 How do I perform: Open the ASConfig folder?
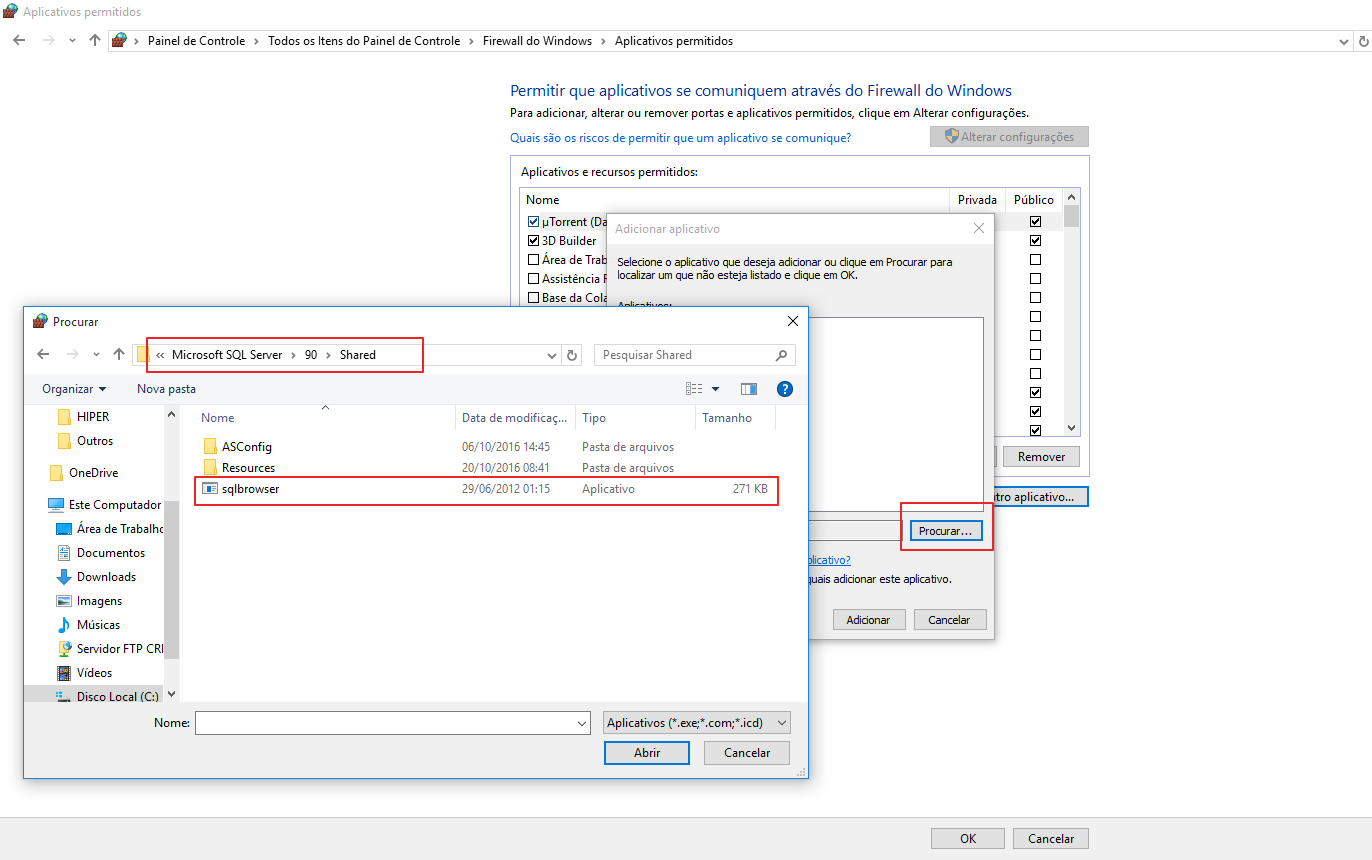click(x=246, y=447)
